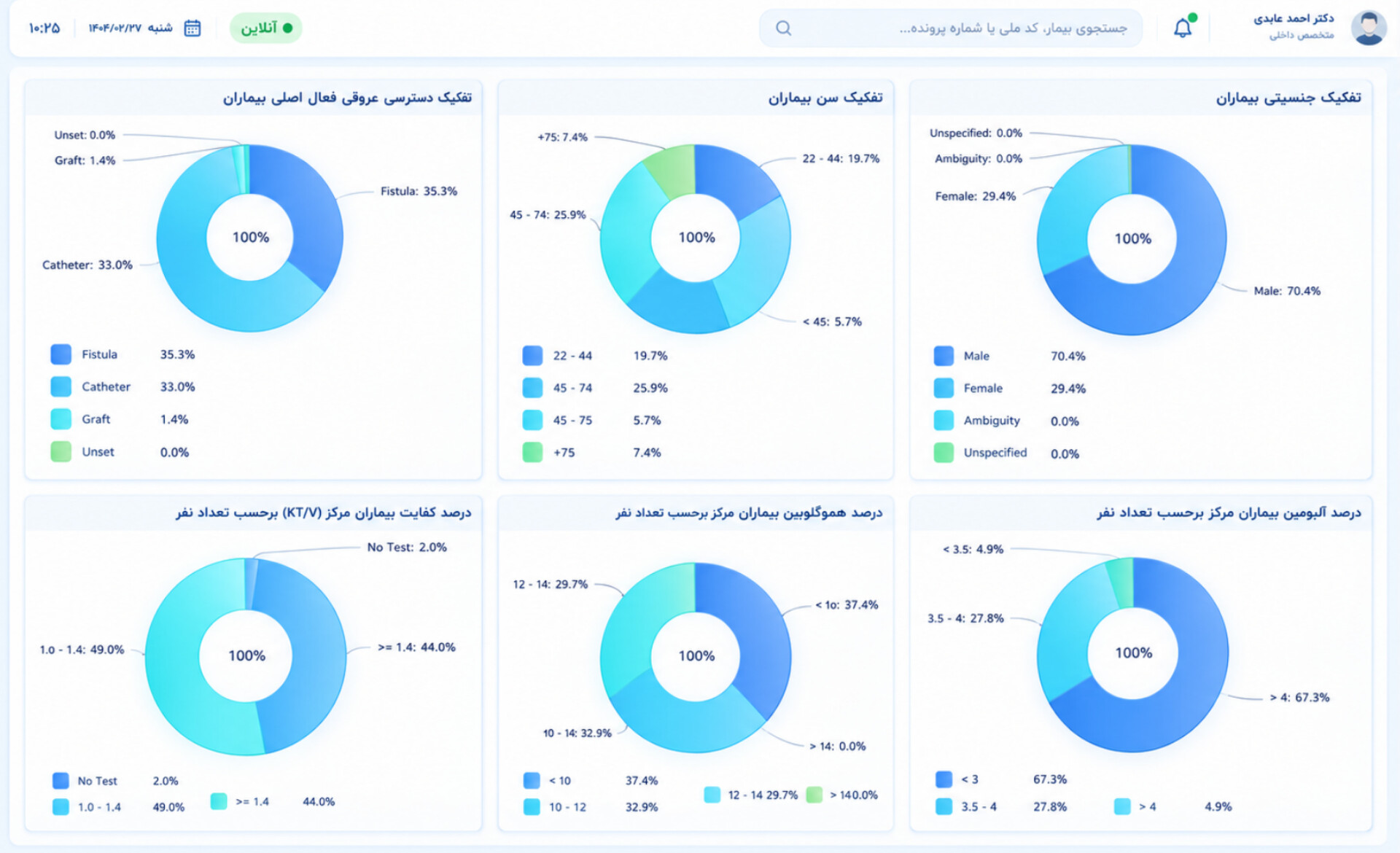Focus the patient search field
Viewport: 1400px width, 853px height.
pyautogui.click(x=951, y=28)
